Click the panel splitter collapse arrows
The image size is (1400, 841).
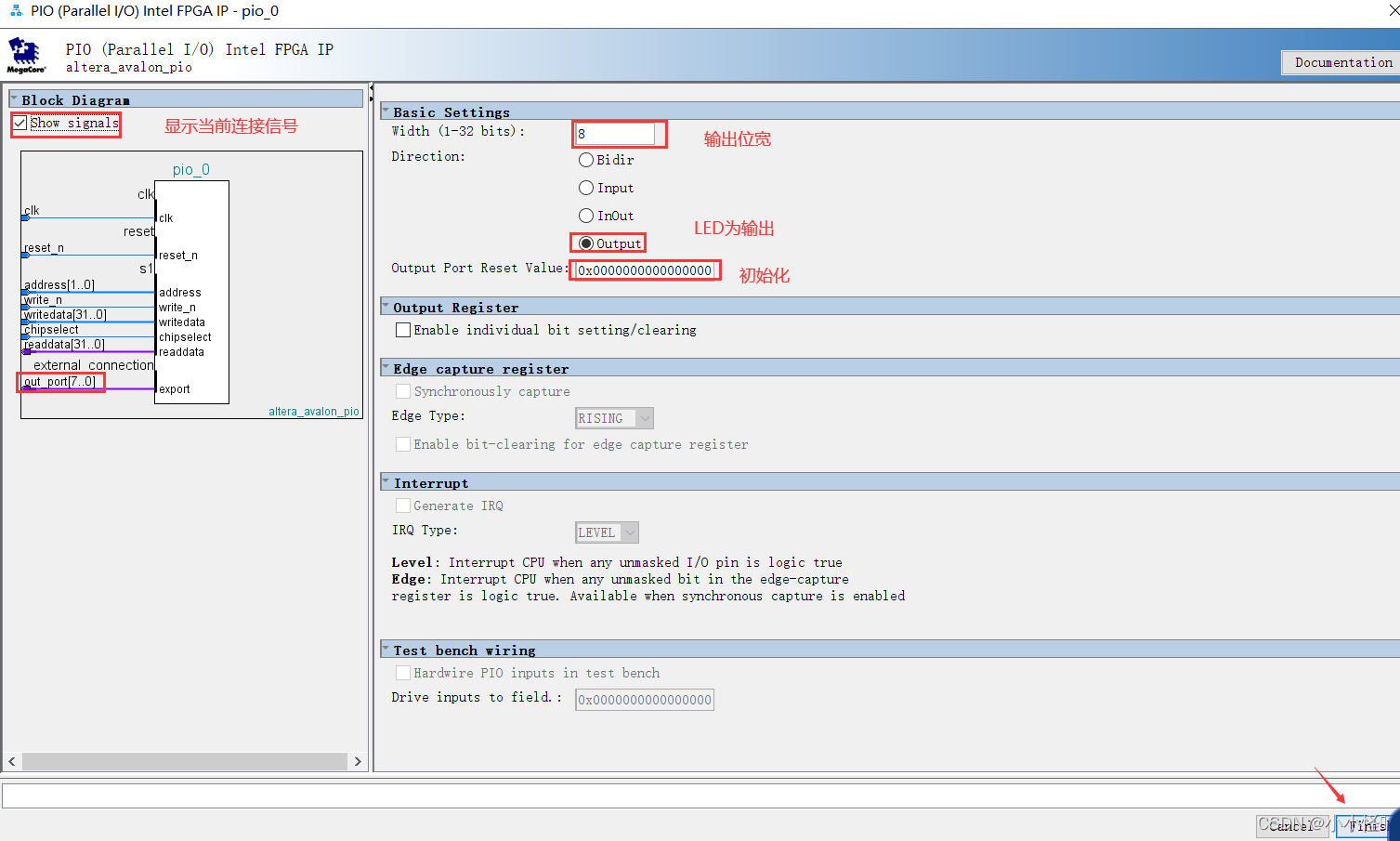pos(372,93)
